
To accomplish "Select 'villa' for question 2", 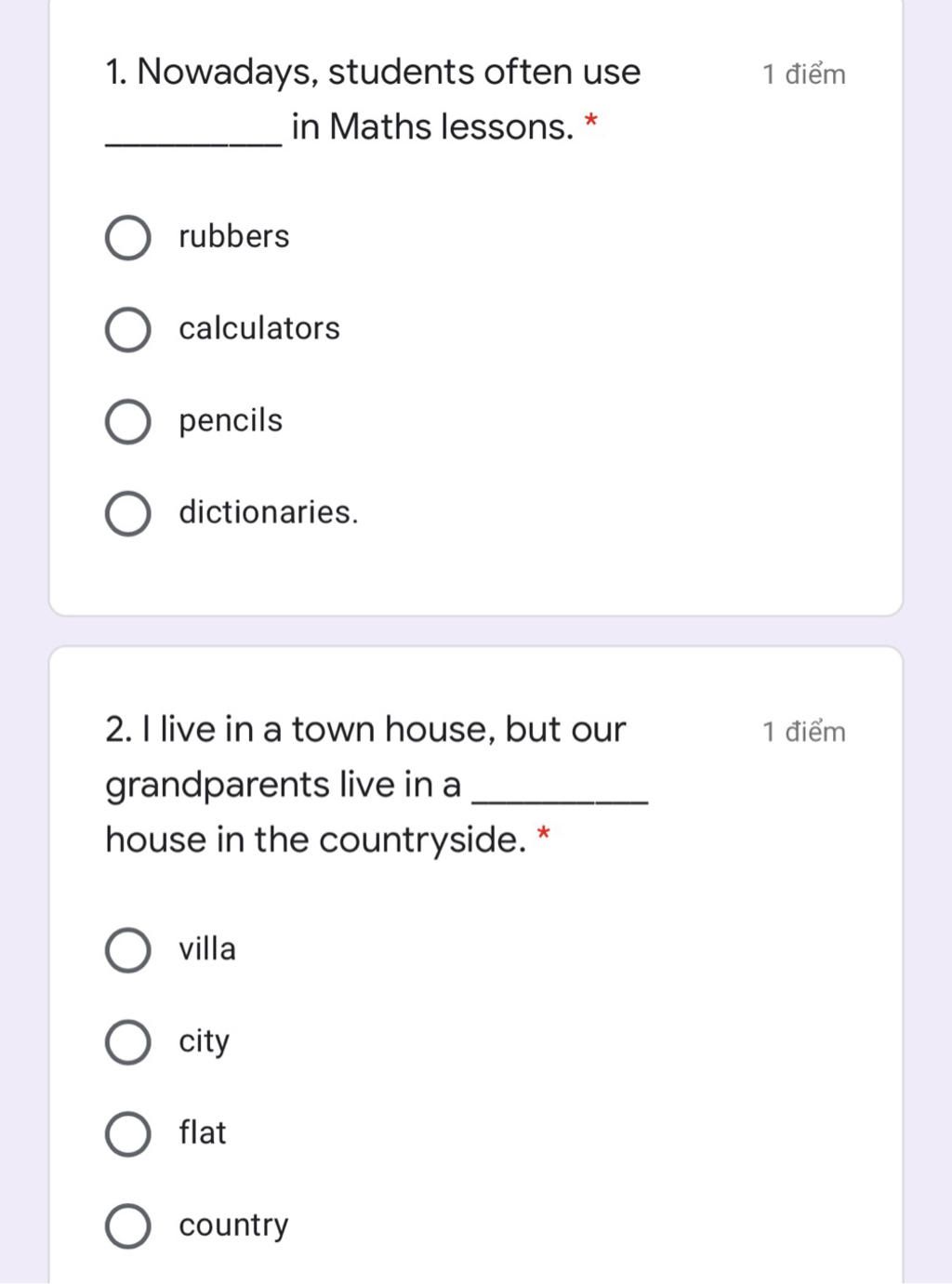I will point(127,950).
